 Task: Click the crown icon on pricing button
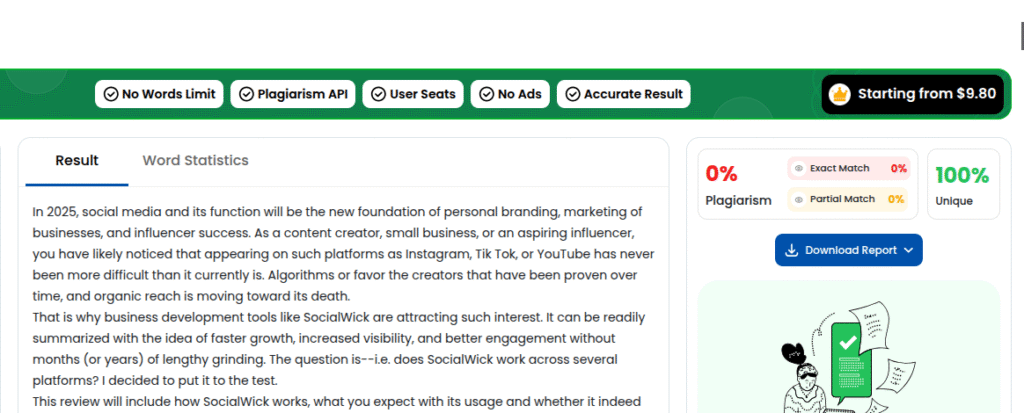tap(840, 94)
